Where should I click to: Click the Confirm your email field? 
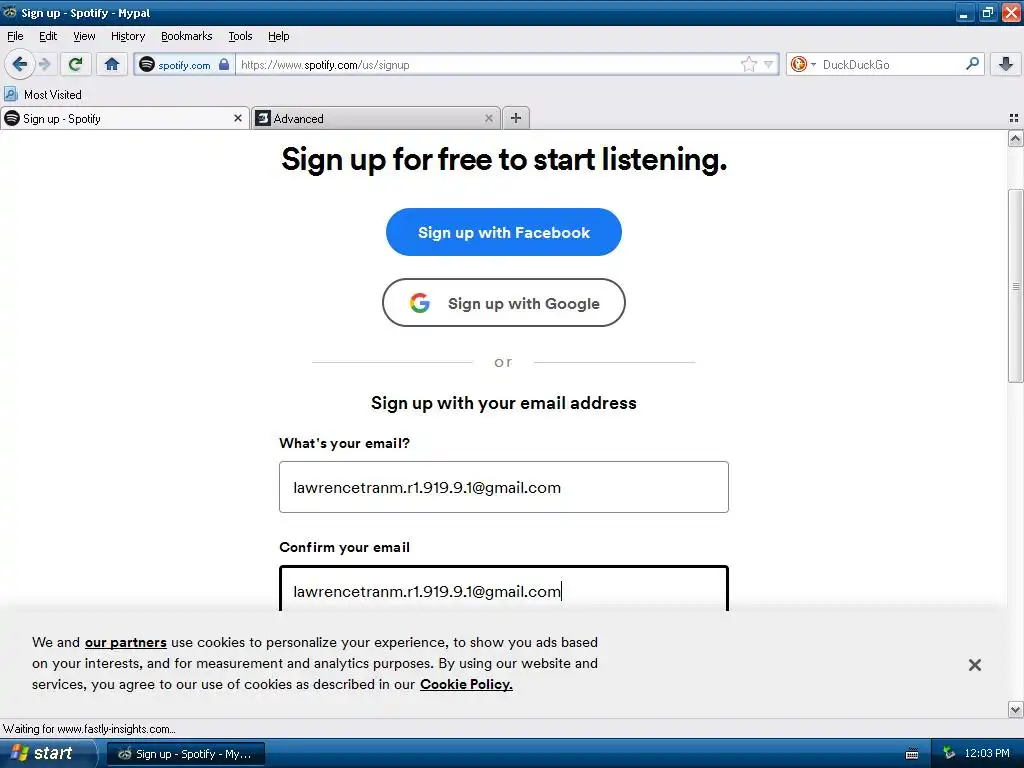(504, 588)
